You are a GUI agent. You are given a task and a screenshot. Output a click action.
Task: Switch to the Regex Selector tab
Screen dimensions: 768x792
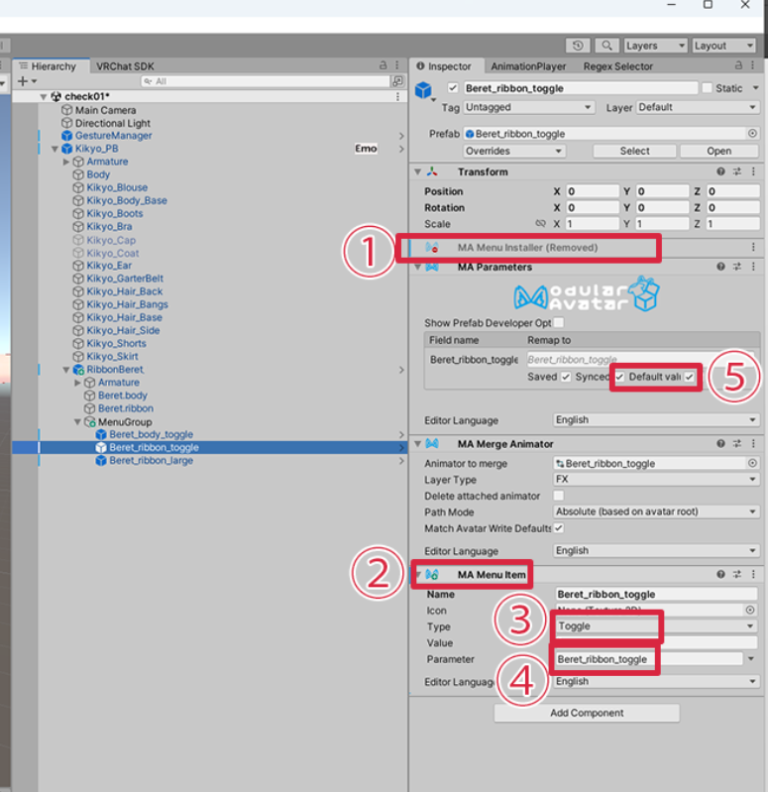point(618,66)
